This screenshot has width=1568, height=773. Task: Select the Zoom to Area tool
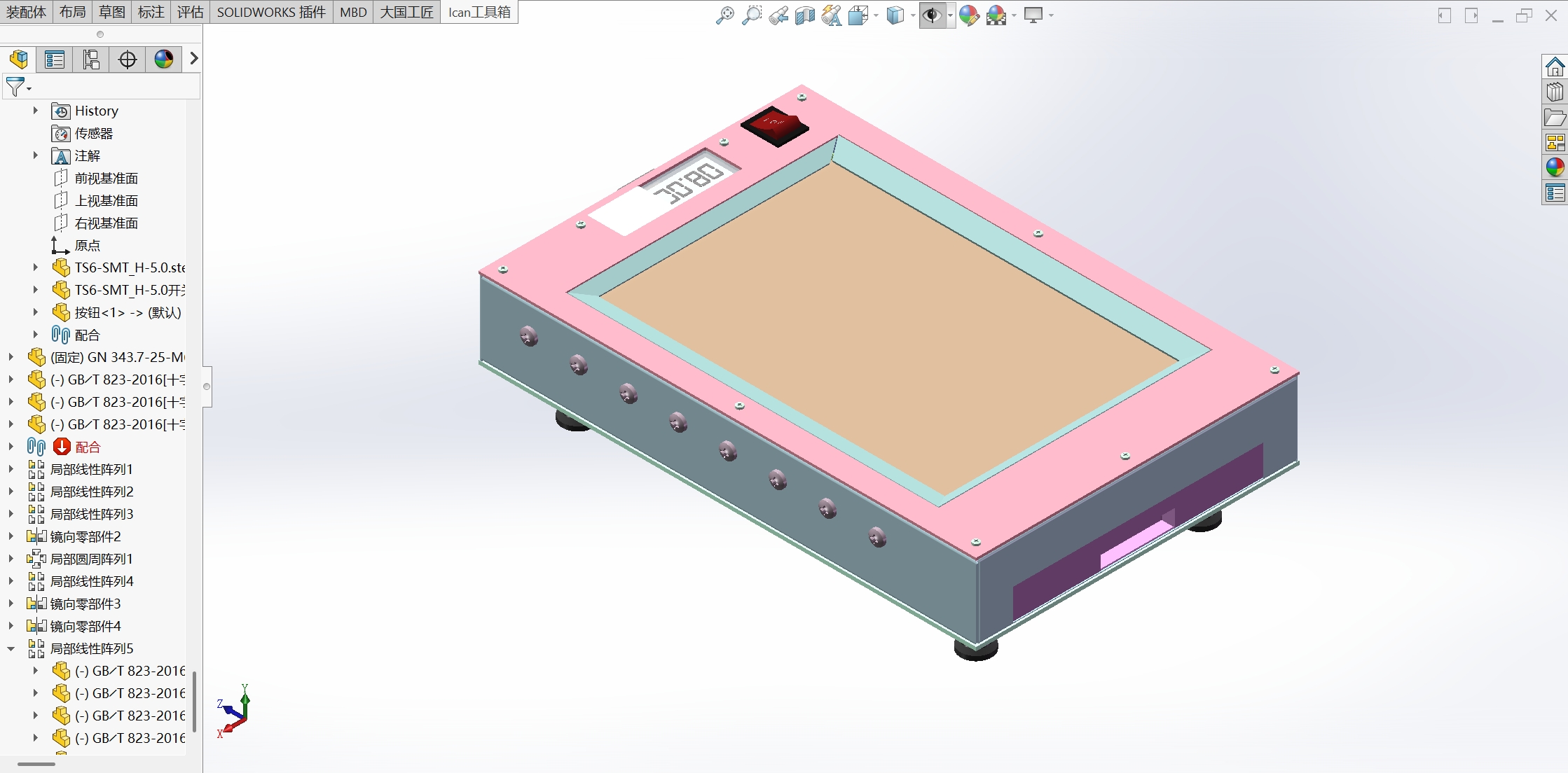coord(752,15)
